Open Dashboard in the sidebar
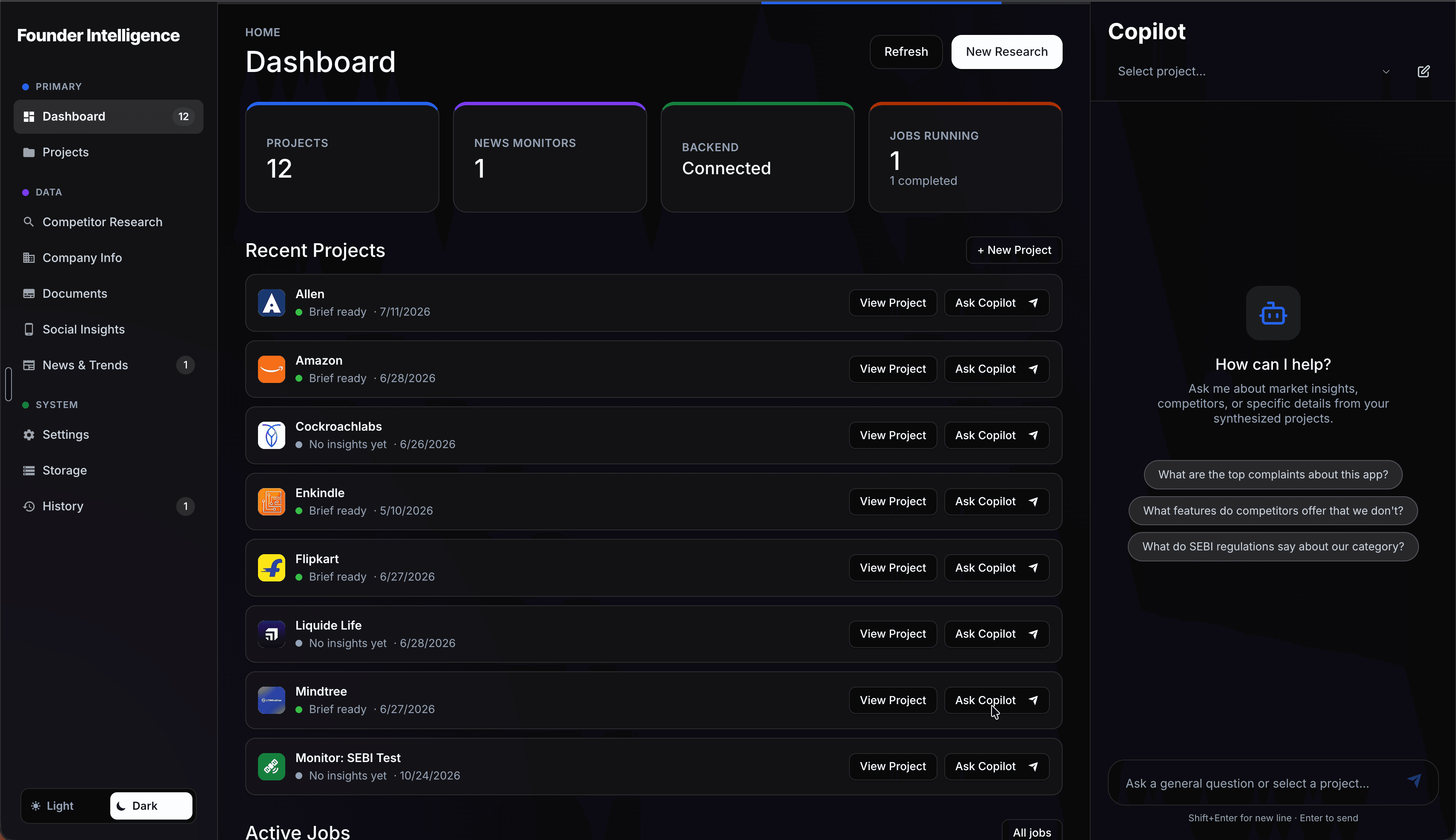 click(109, 117)
